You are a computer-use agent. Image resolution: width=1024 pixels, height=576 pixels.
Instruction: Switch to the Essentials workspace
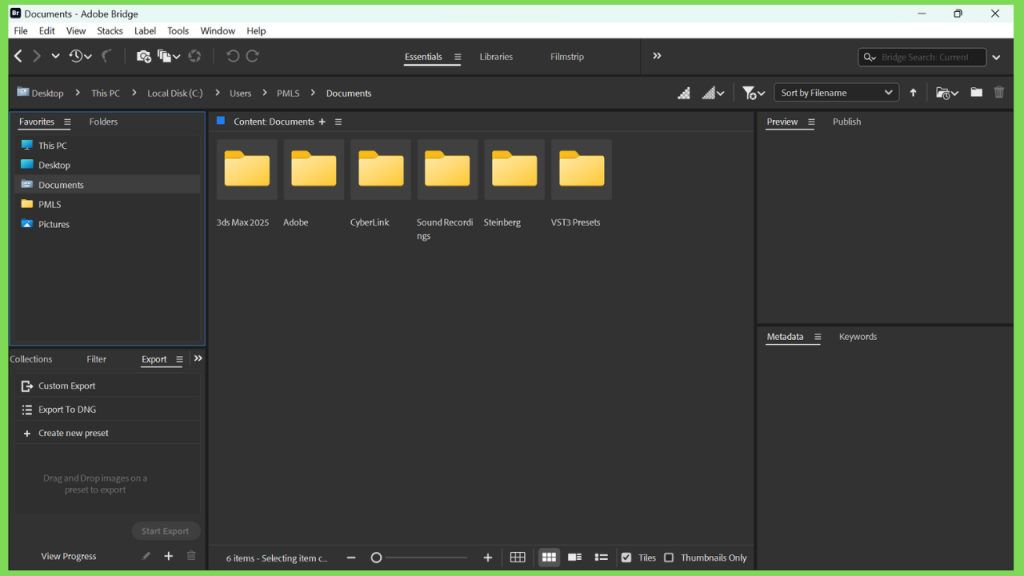[x=423, y=57]
